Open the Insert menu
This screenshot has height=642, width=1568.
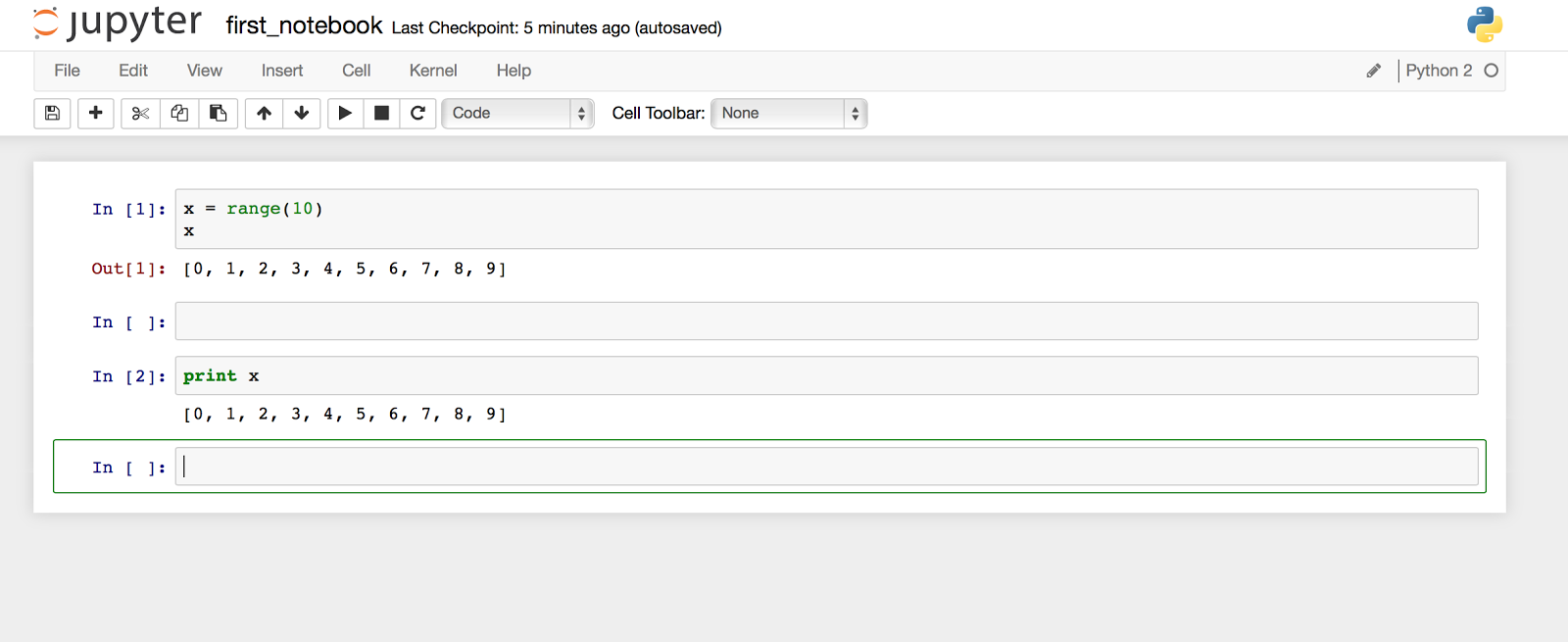click(282, 71)
